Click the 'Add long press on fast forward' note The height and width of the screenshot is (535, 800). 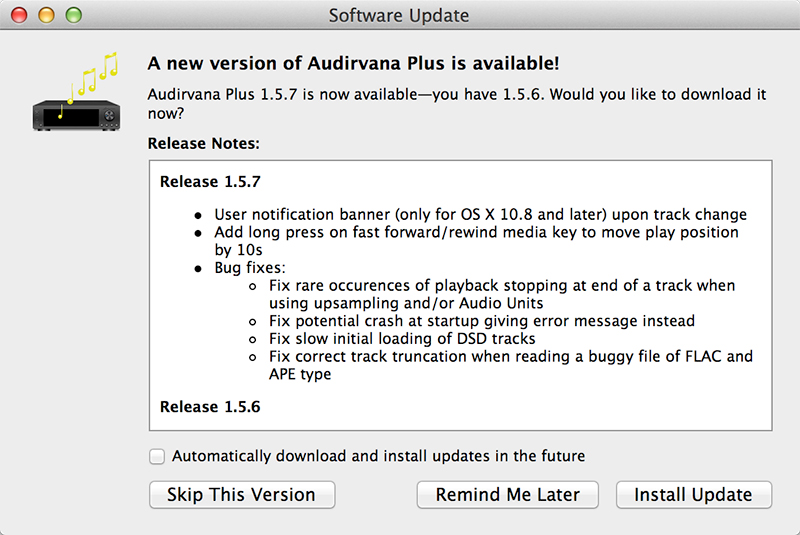[x=477, y=241]
